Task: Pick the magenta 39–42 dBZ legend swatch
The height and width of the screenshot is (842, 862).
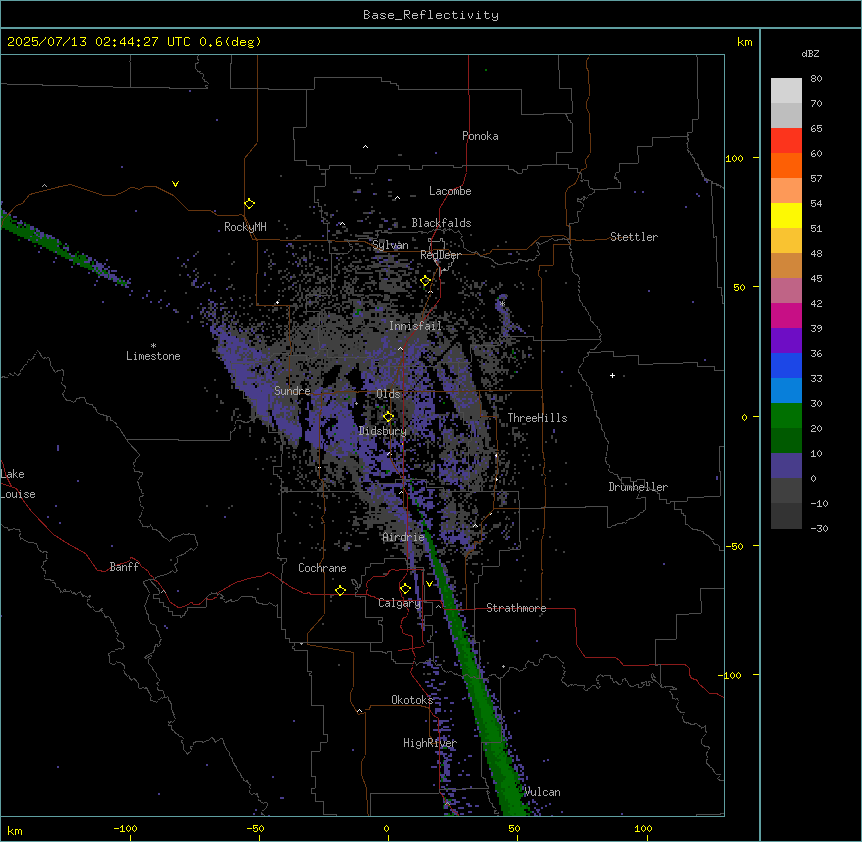Action: (x=786, y=315)
